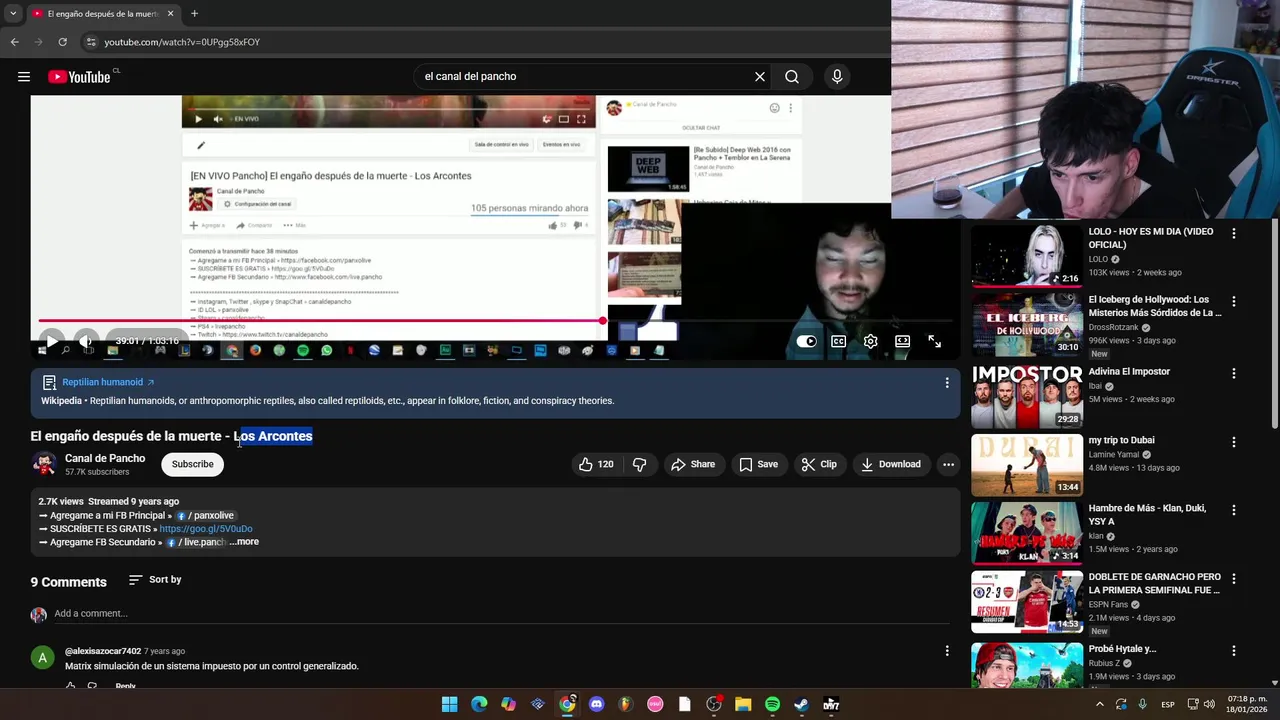Viewport: 1280px width, 720px height.
Task: Play the video with the play button
Action: tap(51, 340)
